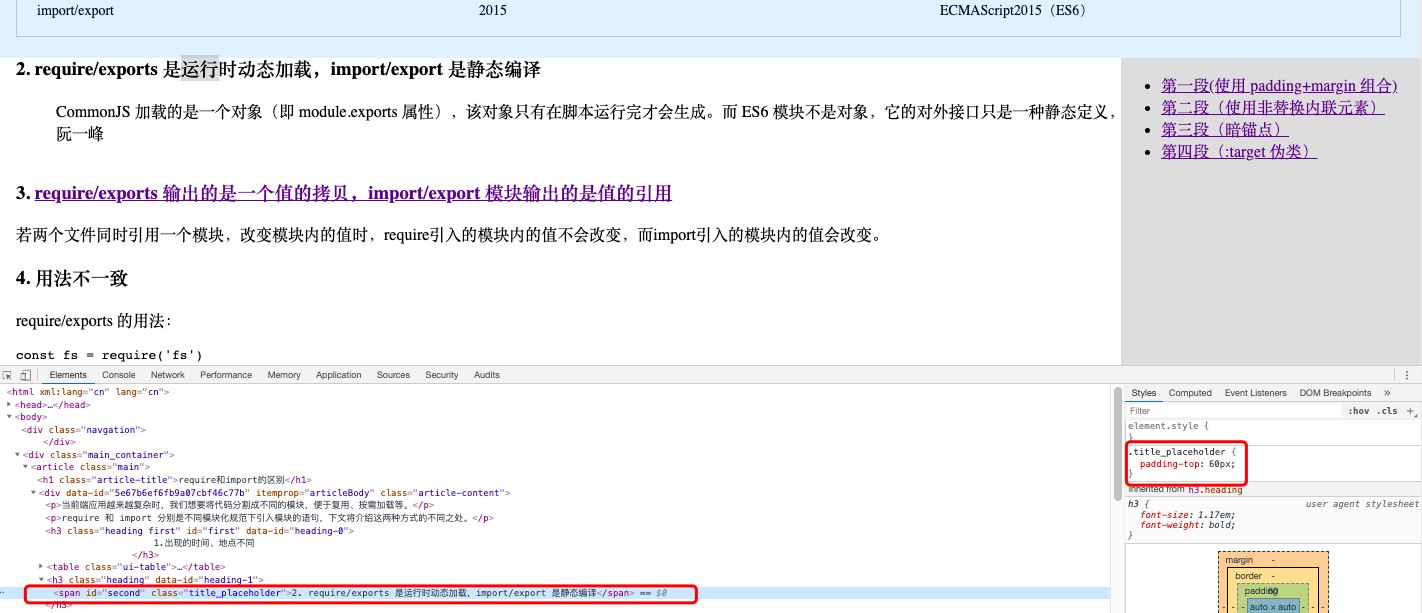This screenshot has width=1422, height=613.
Task: Open the Performance tab
Action: (x=226, y=375)
